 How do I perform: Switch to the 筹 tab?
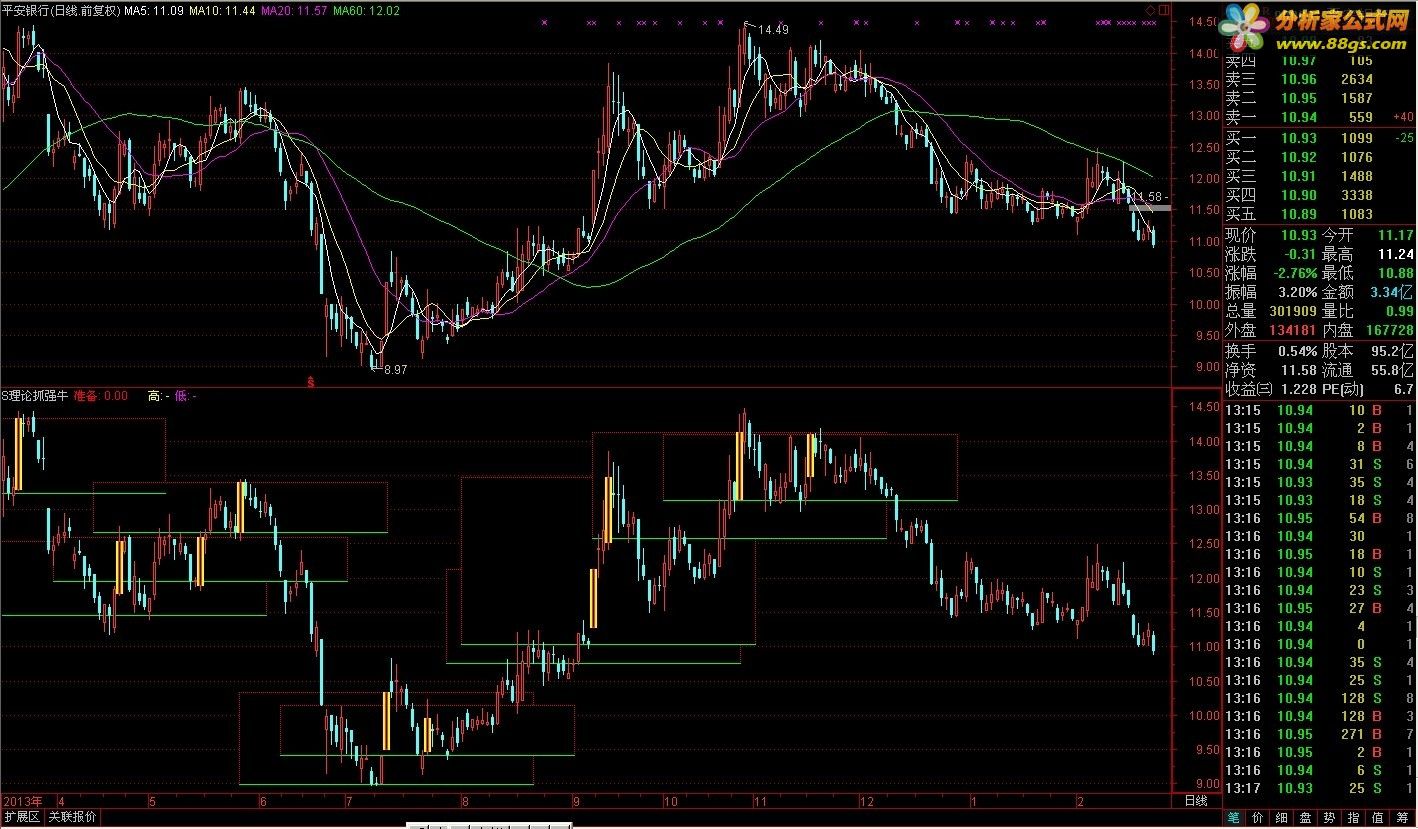click(x=1404, y=817)
